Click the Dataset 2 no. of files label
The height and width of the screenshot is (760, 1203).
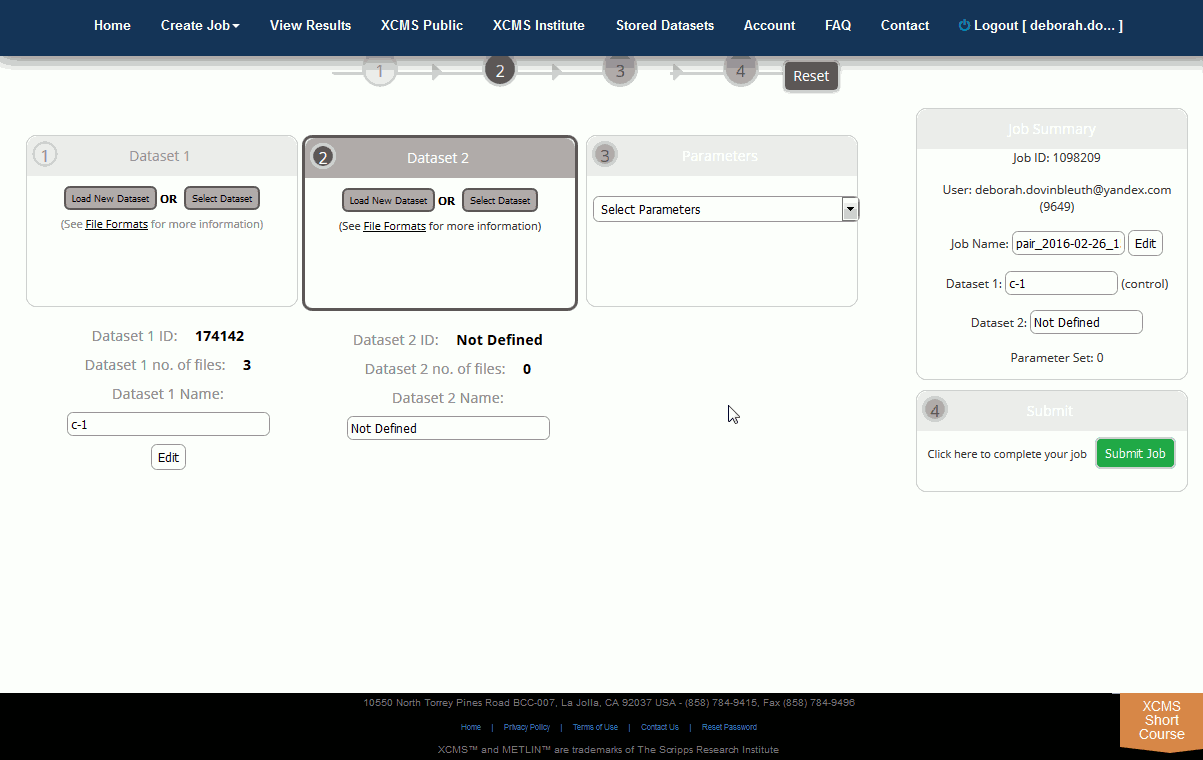[x=435, y=369]
